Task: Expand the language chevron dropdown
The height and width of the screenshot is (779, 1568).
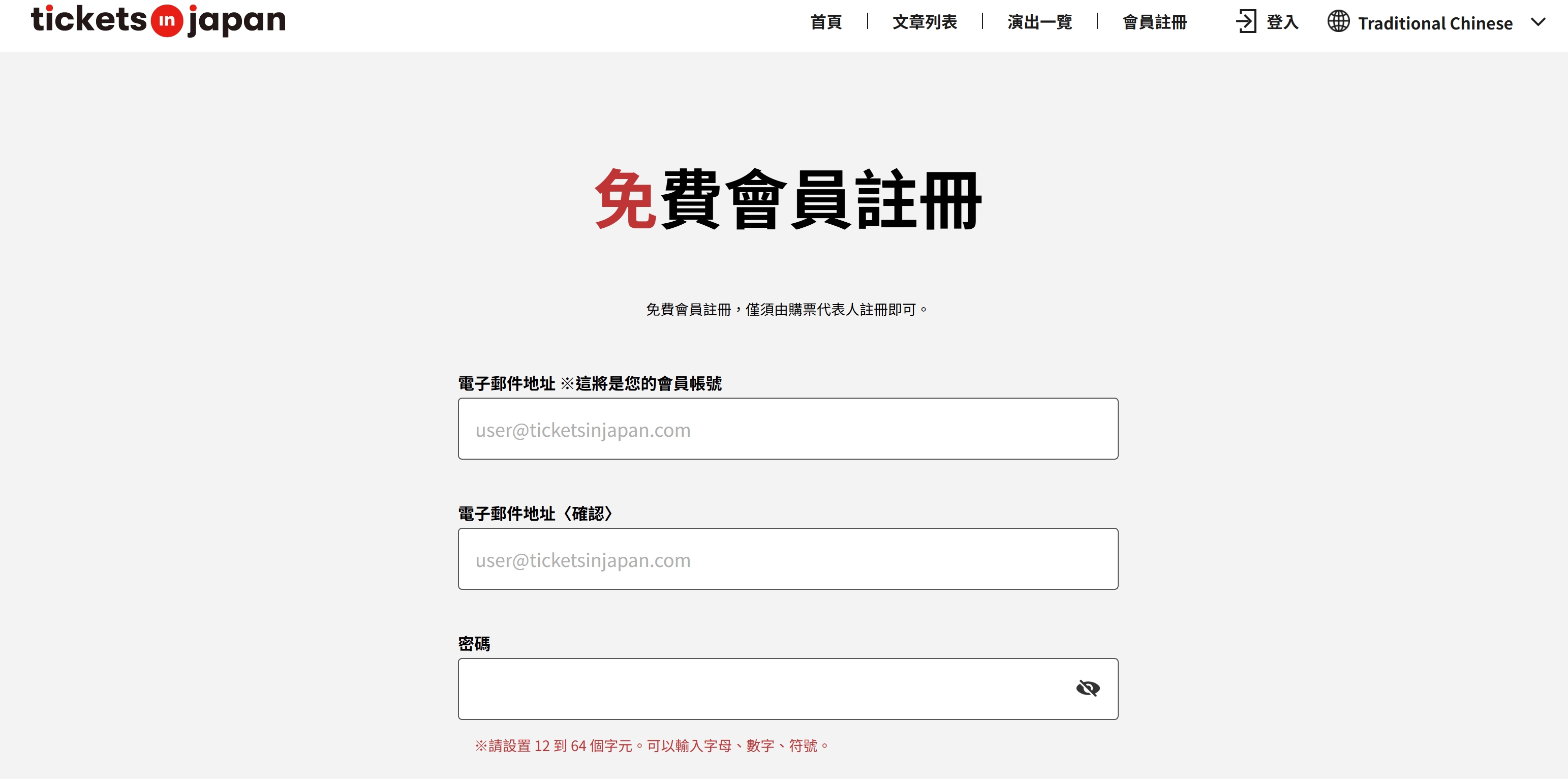Action: [1538, 22]
